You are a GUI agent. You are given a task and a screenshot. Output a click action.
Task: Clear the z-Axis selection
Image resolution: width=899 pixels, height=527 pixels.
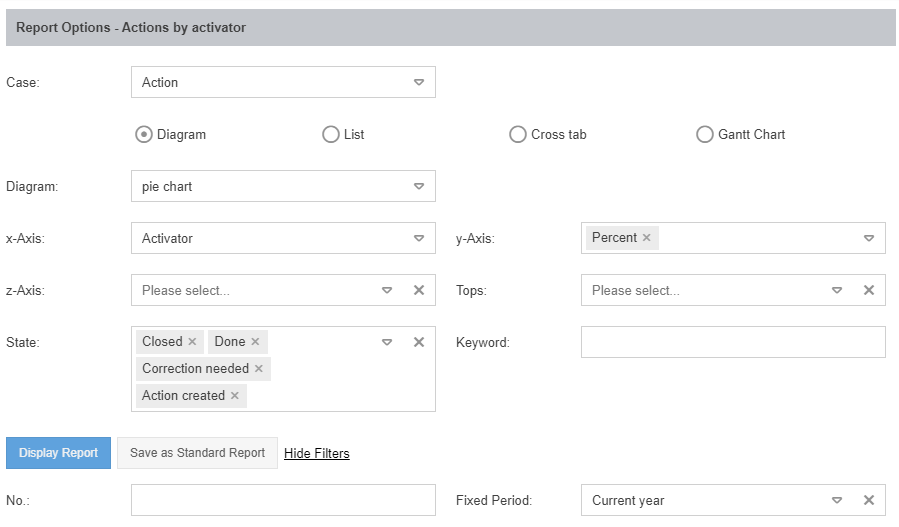(419, 290)
